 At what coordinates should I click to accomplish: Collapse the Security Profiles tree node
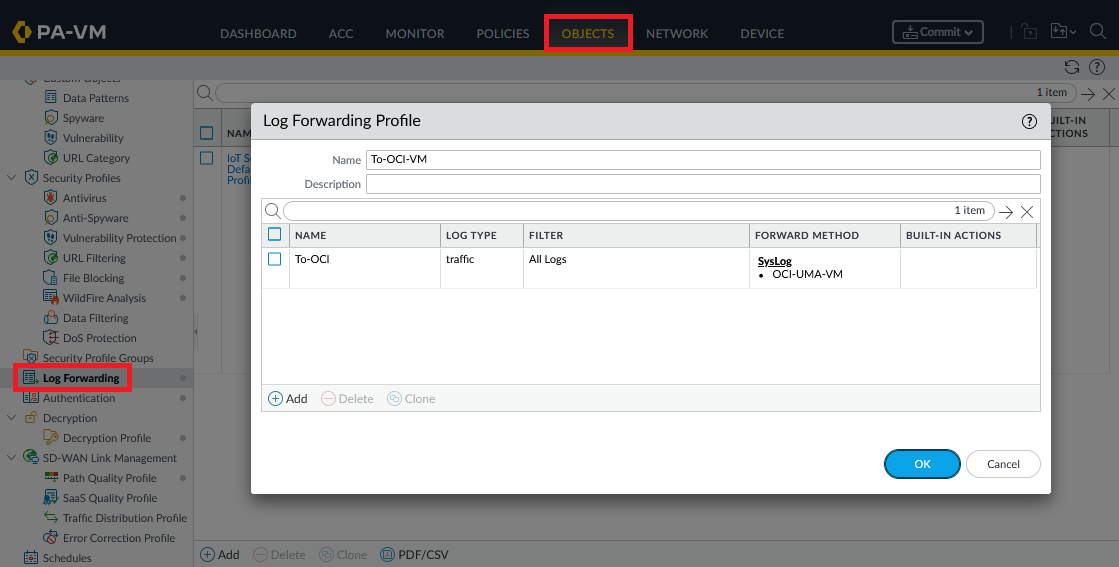pos(12,178)
